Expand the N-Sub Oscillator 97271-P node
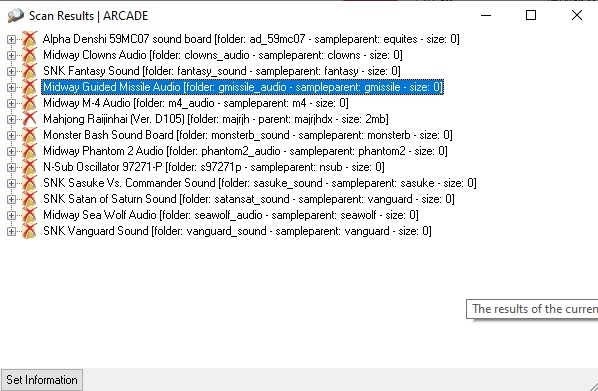This screenshot has width=598, height=391. point(11,167)
